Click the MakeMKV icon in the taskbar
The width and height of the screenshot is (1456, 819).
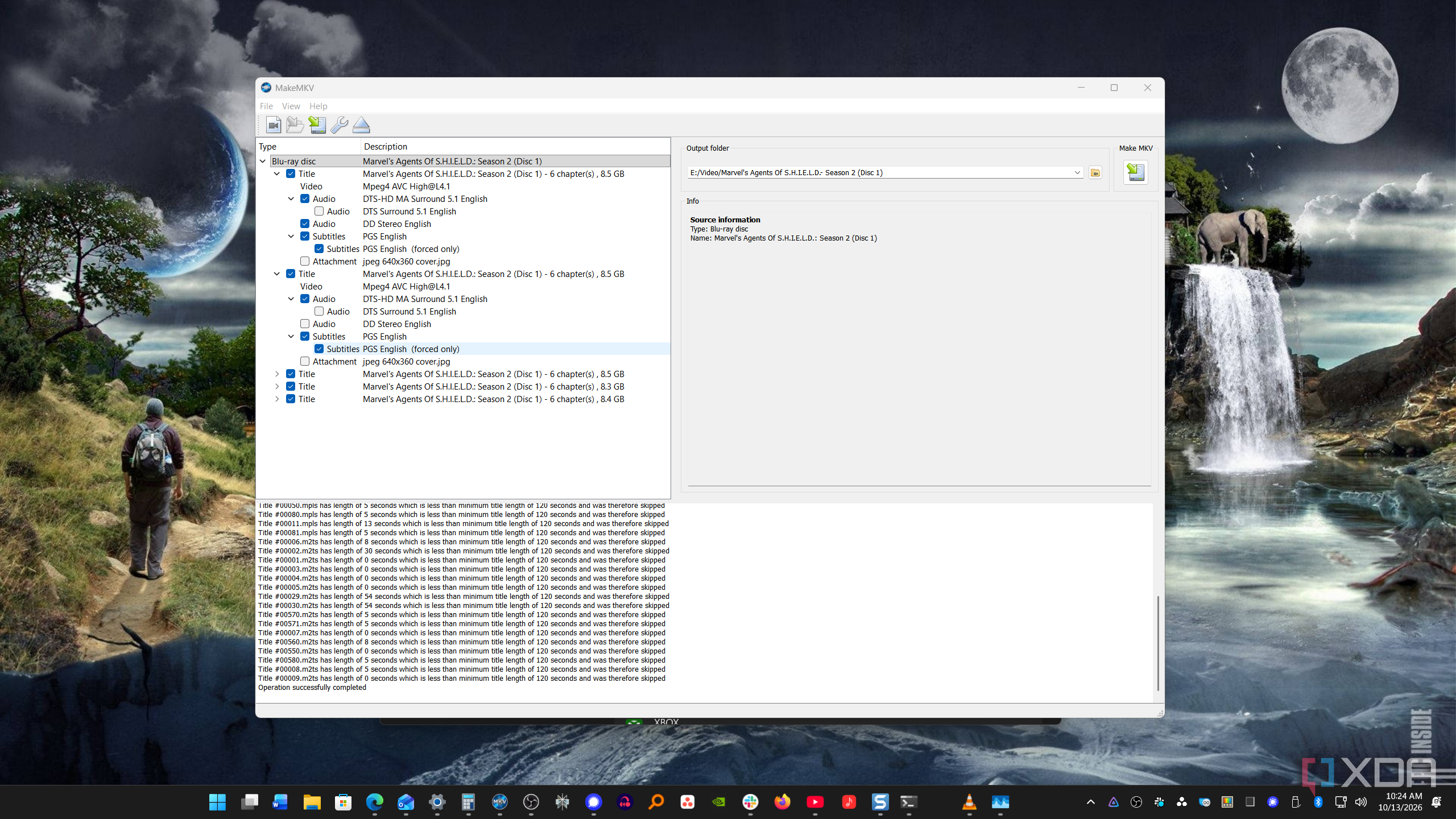499,802
